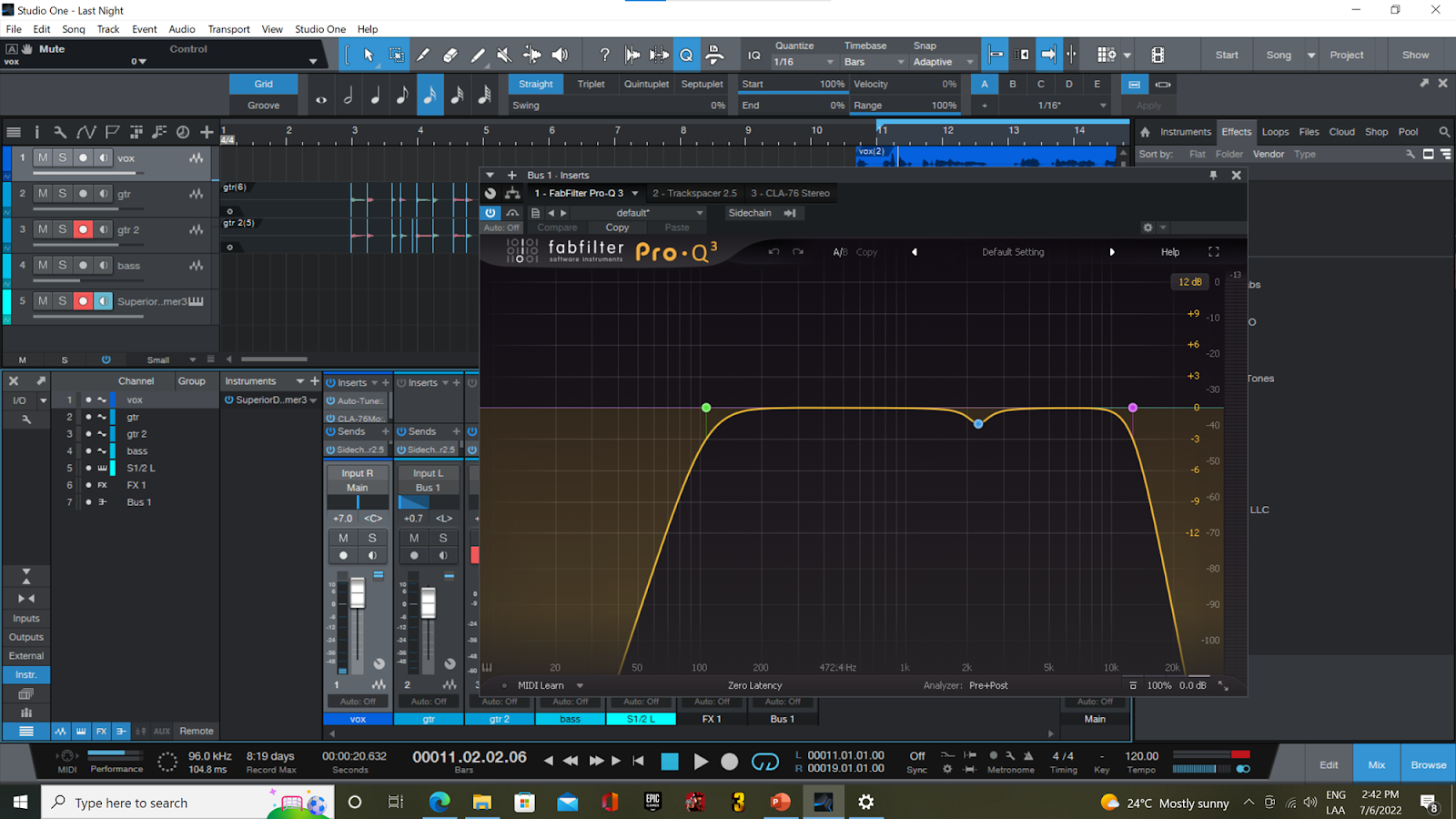
Task: Open the Audio menu
Action: tap(182, 29)
